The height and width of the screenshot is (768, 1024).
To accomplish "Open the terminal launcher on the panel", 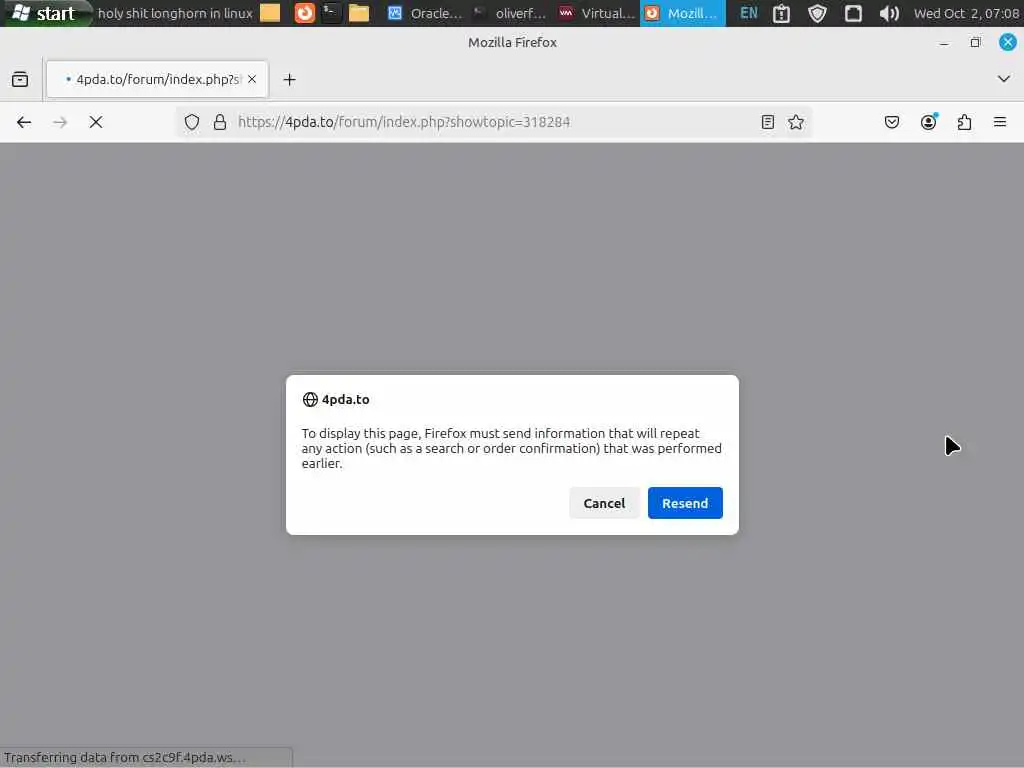I will click(x=332, y=13).
